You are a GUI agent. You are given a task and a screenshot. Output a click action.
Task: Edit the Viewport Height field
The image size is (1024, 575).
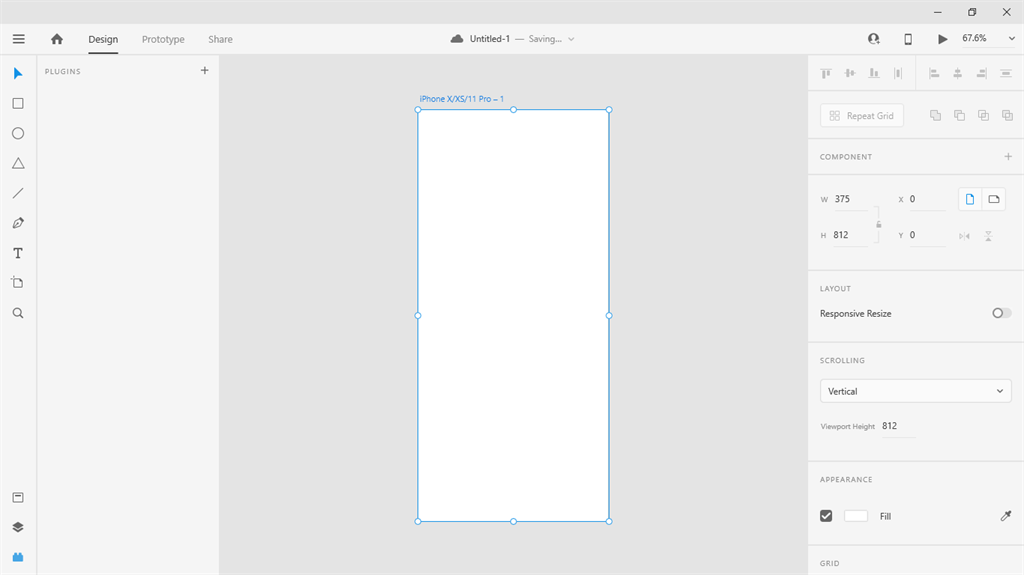(899, 426)
